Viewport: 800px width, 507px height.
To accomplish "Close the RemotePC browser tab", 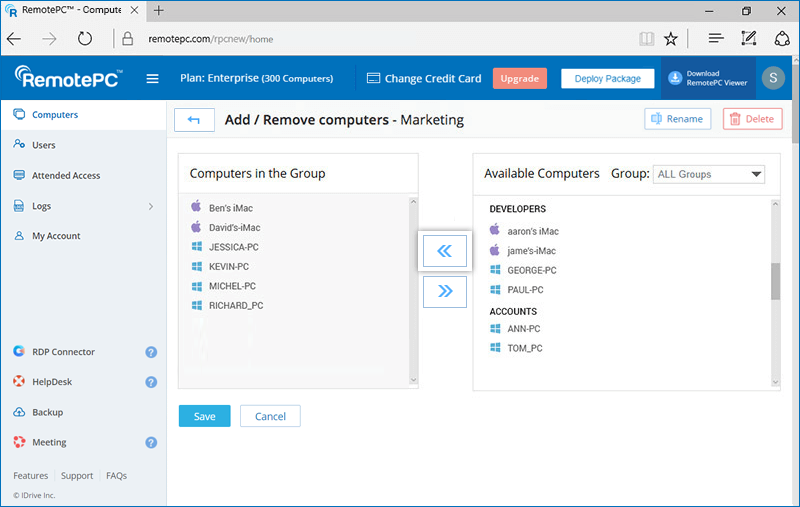I will pos(134,10).
